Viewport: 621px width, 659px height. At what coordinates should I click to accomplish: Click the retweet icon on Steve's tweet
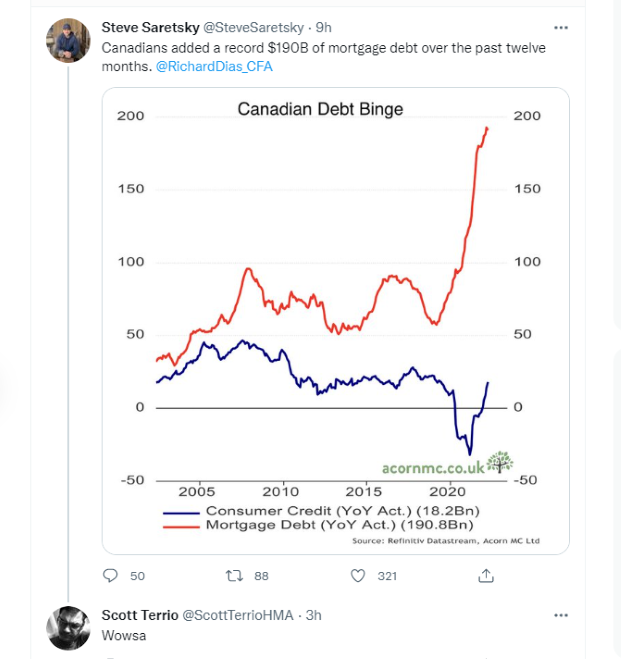pyautogui.click(x=234, y=575)
